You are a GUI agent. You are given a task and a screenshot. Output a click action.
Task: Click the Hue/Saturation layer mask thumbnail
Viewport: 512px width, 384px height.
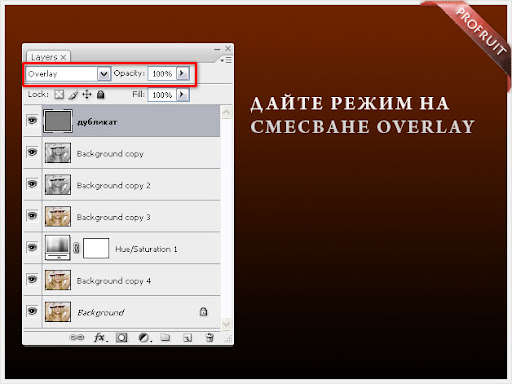[96, 248]
